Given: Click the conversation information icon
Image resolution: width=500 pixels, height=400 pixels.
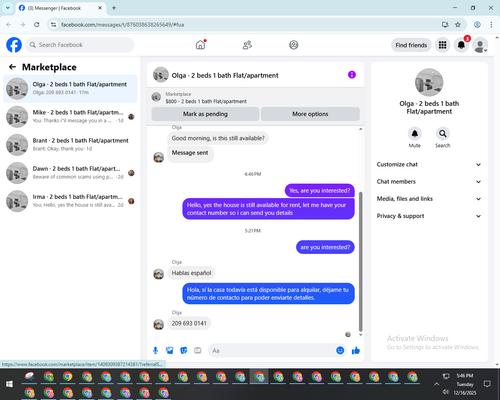Looking at the screenshot, I should pyautogui.click(x=352, y=75).
